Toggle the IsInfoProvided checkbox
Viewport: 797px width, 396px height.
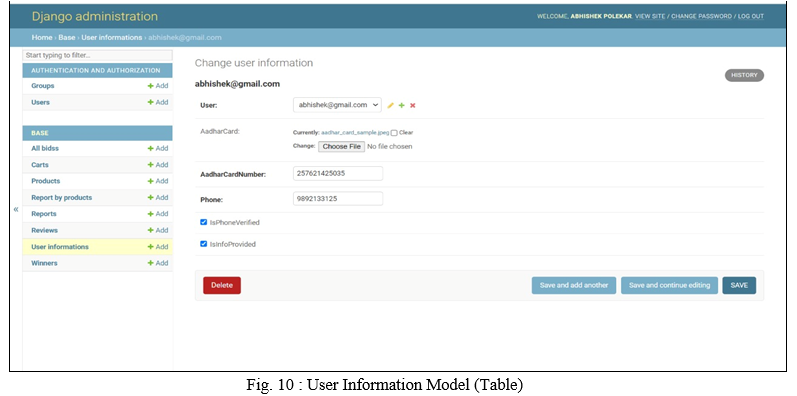pyautogui.click(x=204, y=244)
